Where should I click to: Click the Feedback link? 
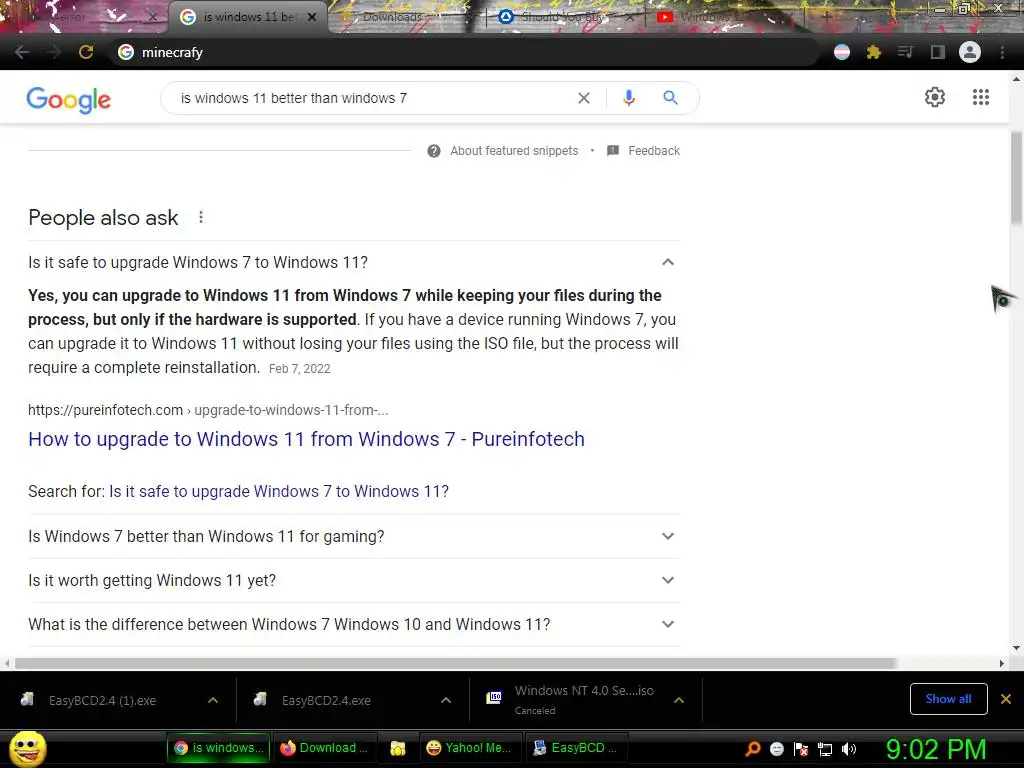click(x=654, y=151)
